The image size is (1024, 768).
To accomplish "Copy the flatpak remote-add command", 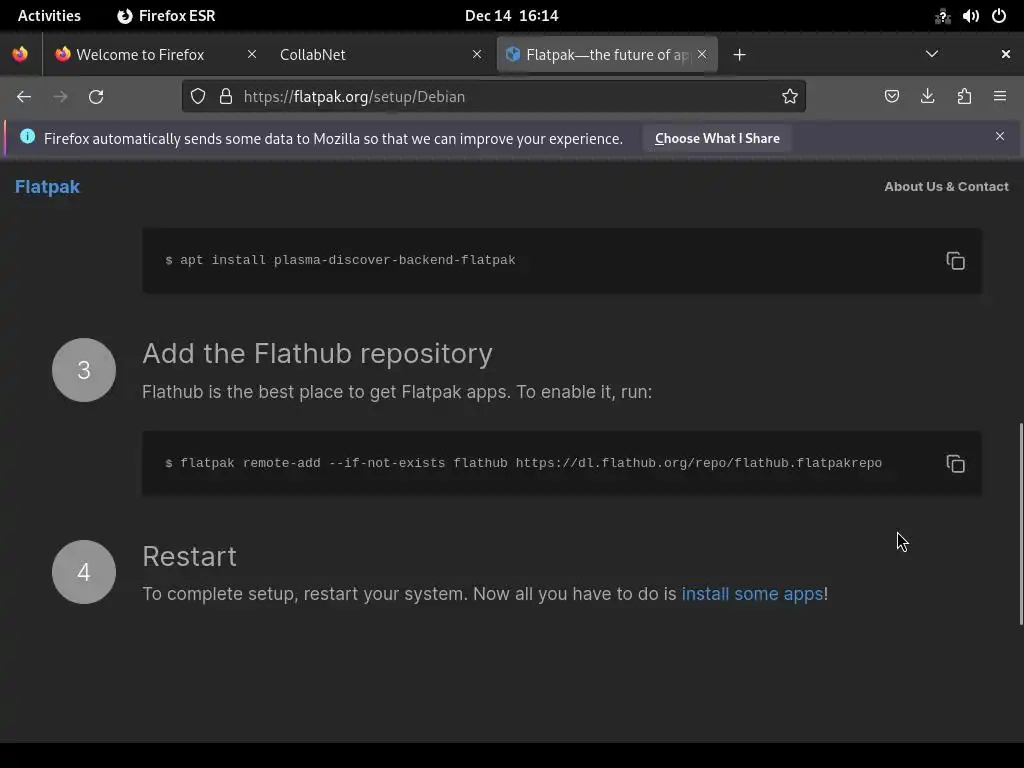I will point(955,463).
